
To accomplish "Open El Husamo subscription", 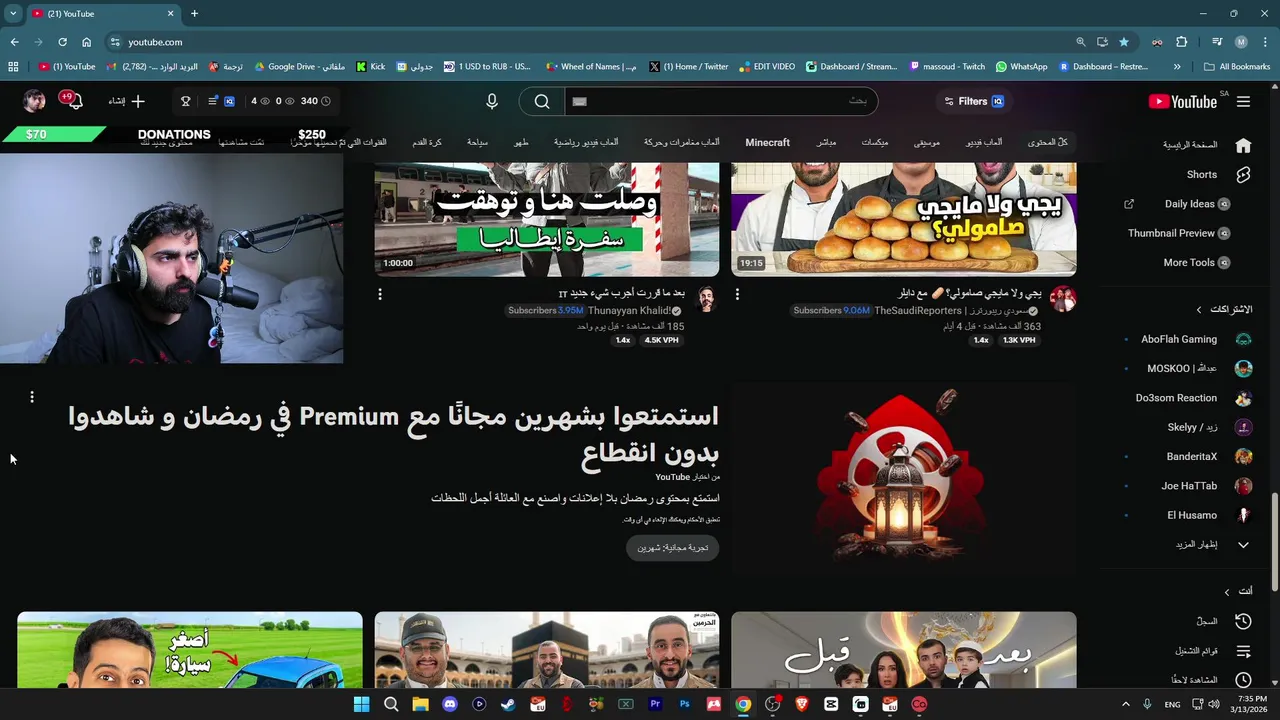I will click(x=1187, y=515).
